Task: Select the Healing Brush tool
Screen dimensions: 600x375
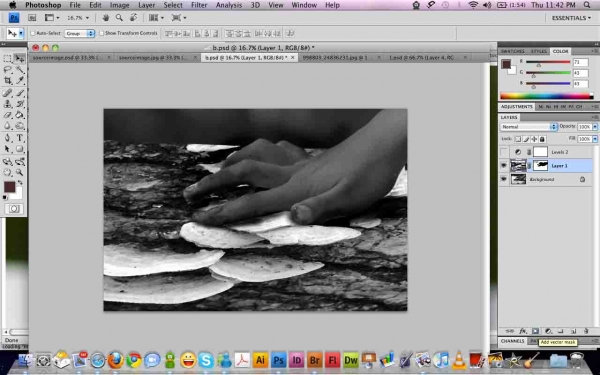Action: [7, 93]
